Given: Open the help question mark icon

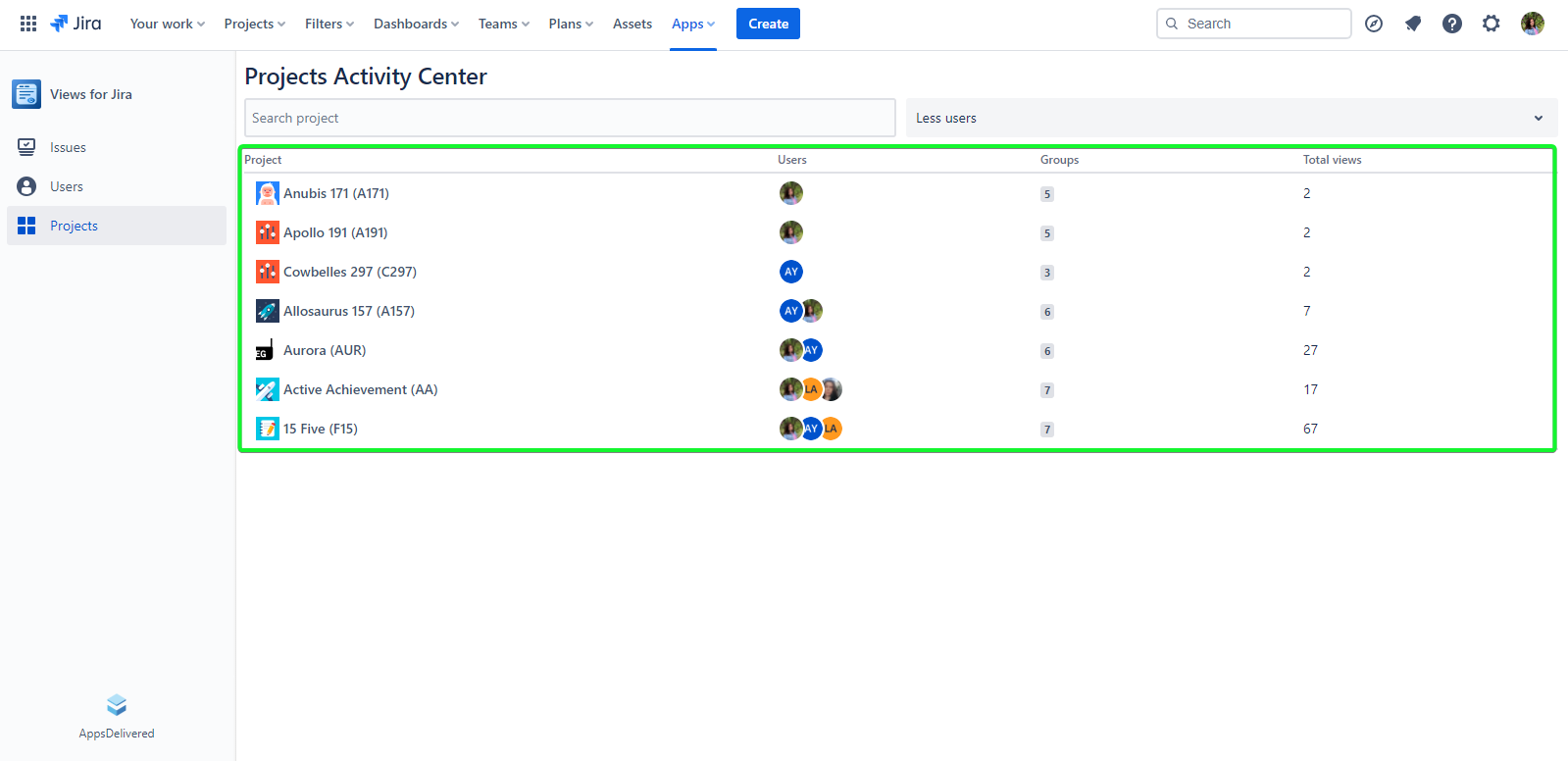Looking at the screenshot, I should pyautogui.click(x=1452, y=24).
